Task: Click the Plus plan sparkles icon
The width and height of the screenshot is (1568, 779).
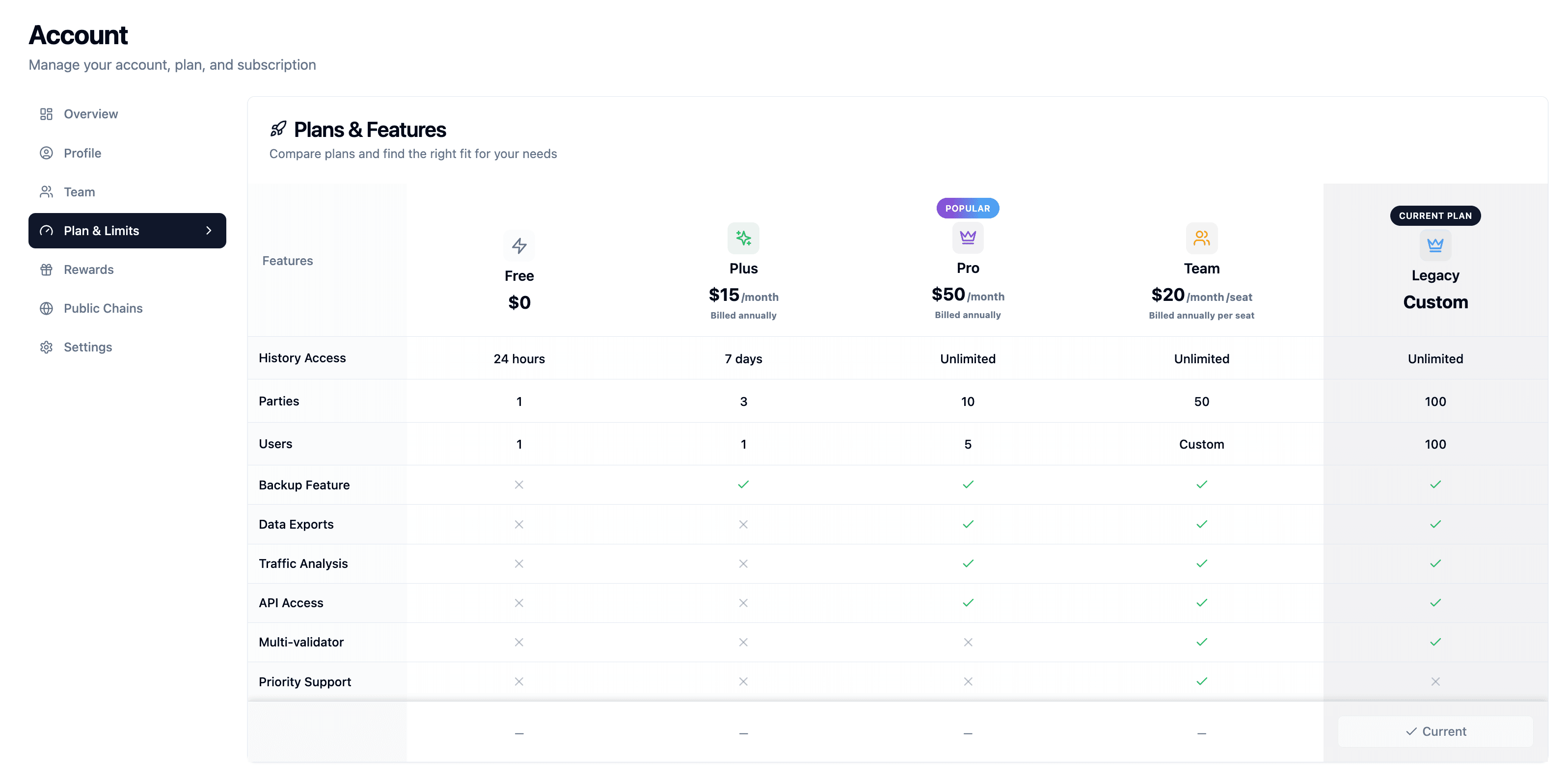Action: pyautogui.click(x=743, y=238)
